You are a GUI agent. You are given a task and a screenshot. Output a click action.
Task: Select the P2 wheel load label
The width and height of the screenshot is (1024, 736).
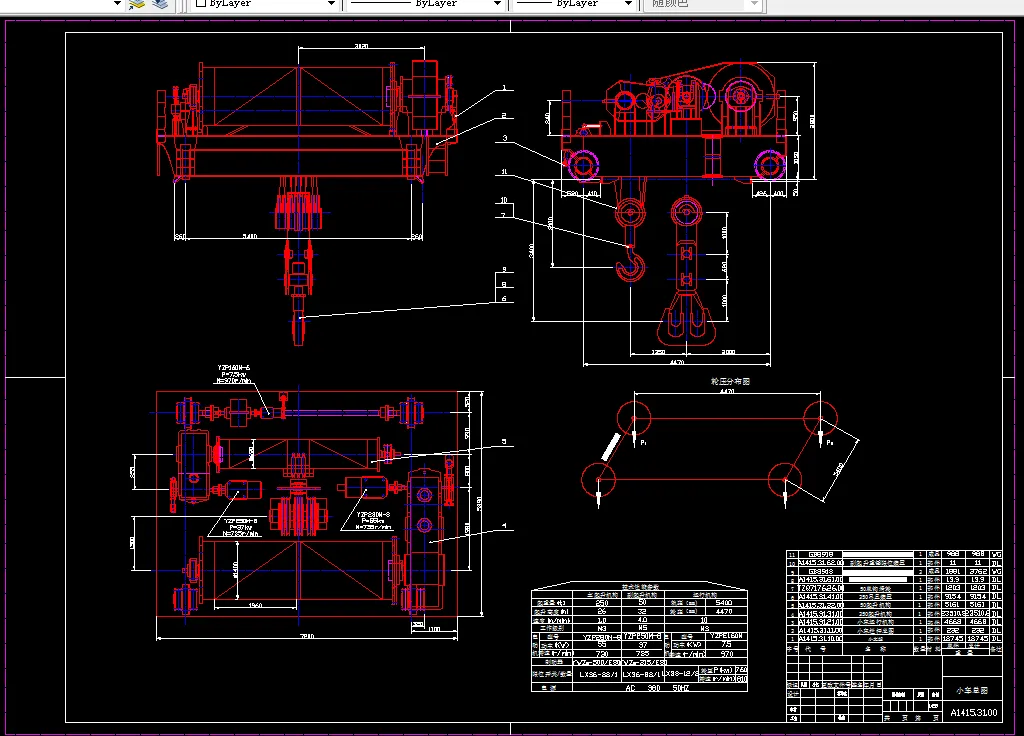pyautogui.click(x=830, y=443)
